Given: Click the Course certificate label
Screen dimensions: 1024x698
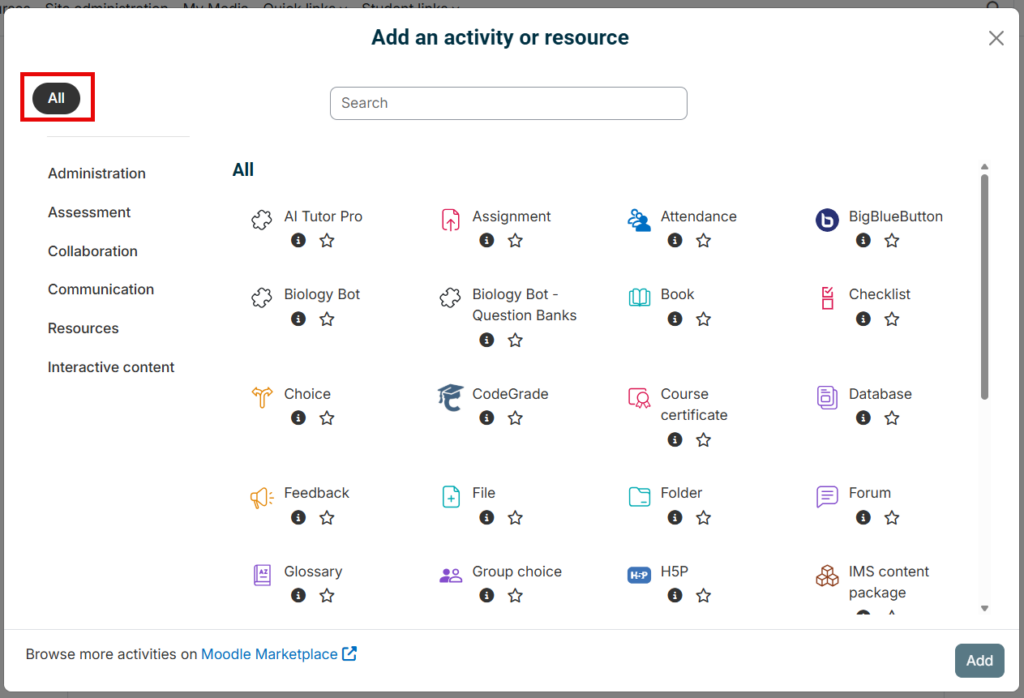Looking at the screenshot, I should [x=694, y=404].
